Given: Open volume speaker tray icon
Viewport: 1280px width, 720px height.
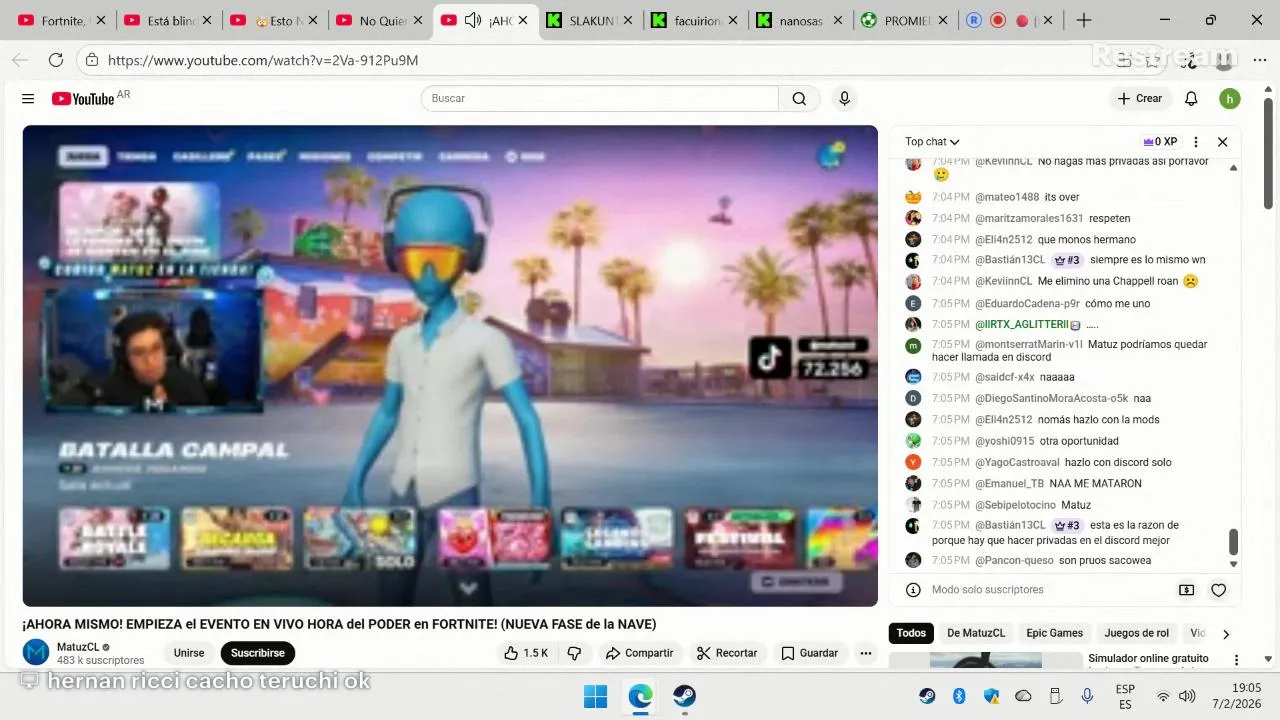Looking at the screenshot, I should point(1187,696).
